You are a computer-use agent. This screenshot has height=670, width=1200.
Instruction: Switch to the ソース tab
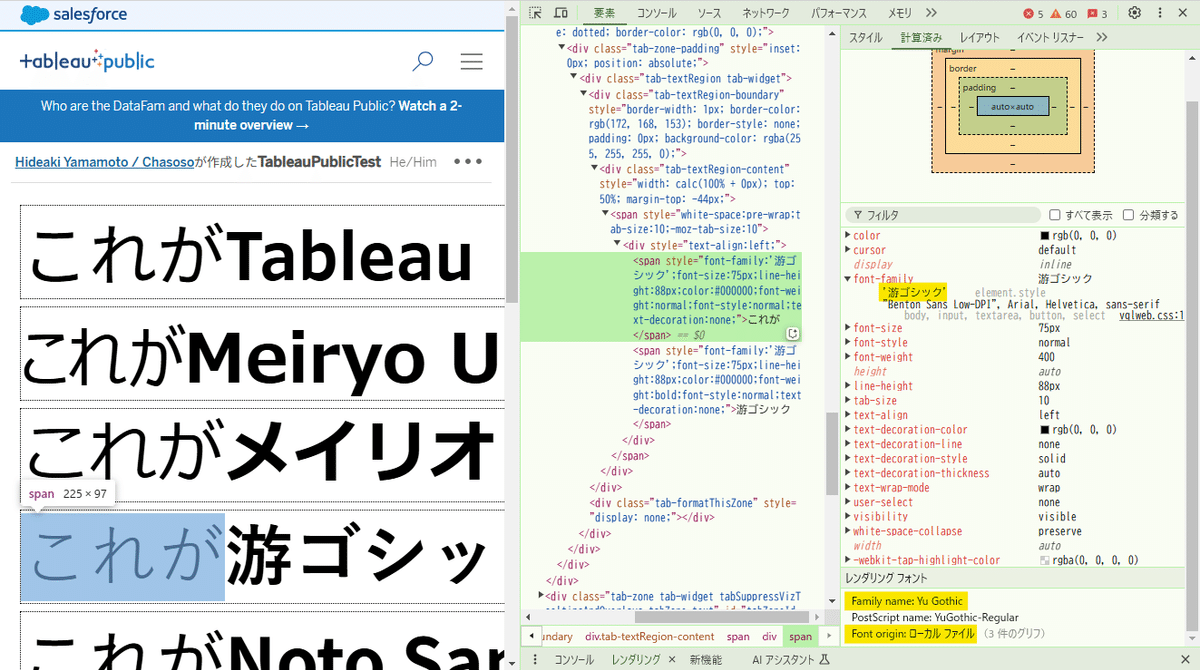(x=709, y=13)
